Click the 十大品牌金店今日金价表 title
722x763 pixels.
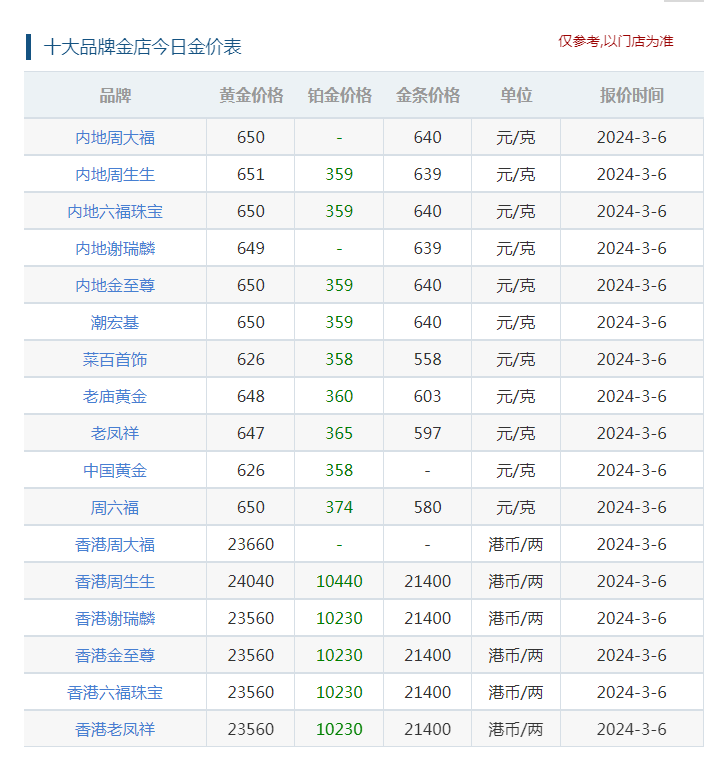tap(143, 47)
